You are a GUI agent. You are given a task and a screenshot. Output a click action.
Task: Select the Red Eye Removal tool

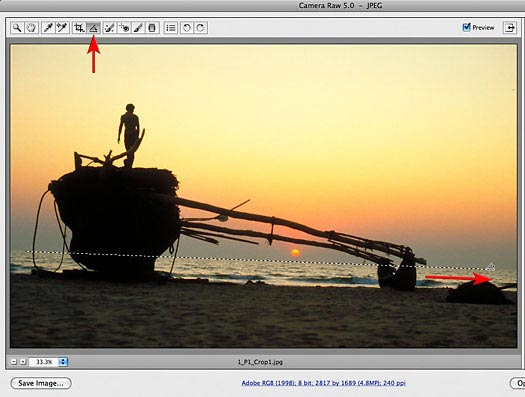124,28
